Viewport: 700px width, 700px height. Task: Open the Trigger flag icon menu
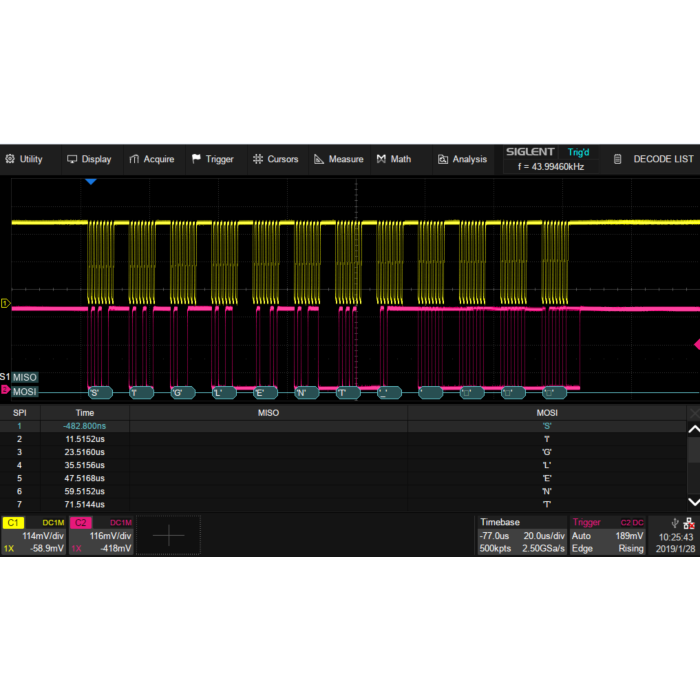pos(197,159)
